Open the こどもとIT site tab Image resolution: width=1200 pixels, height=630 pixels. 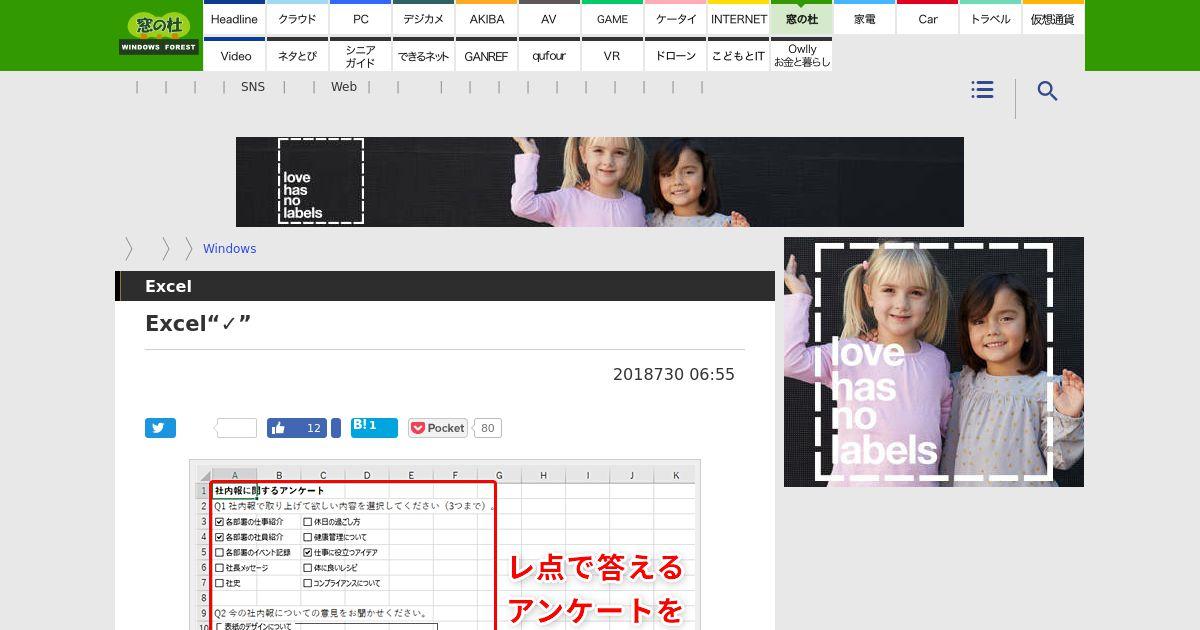pyautogui.click(x=738, y=56)
